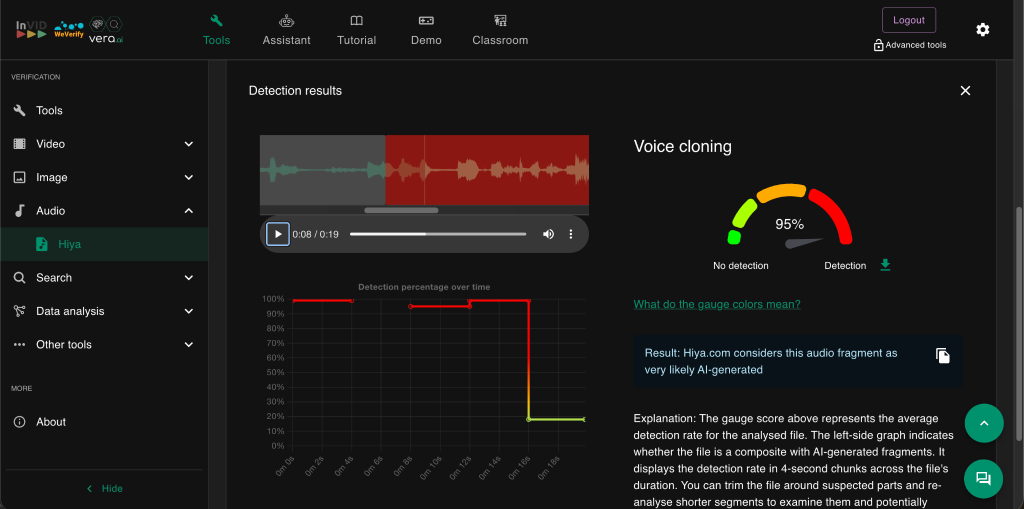The height and width of the screenshot is (509, 1024).
Task: Download the gauge chart image
Action: [885, 265]
